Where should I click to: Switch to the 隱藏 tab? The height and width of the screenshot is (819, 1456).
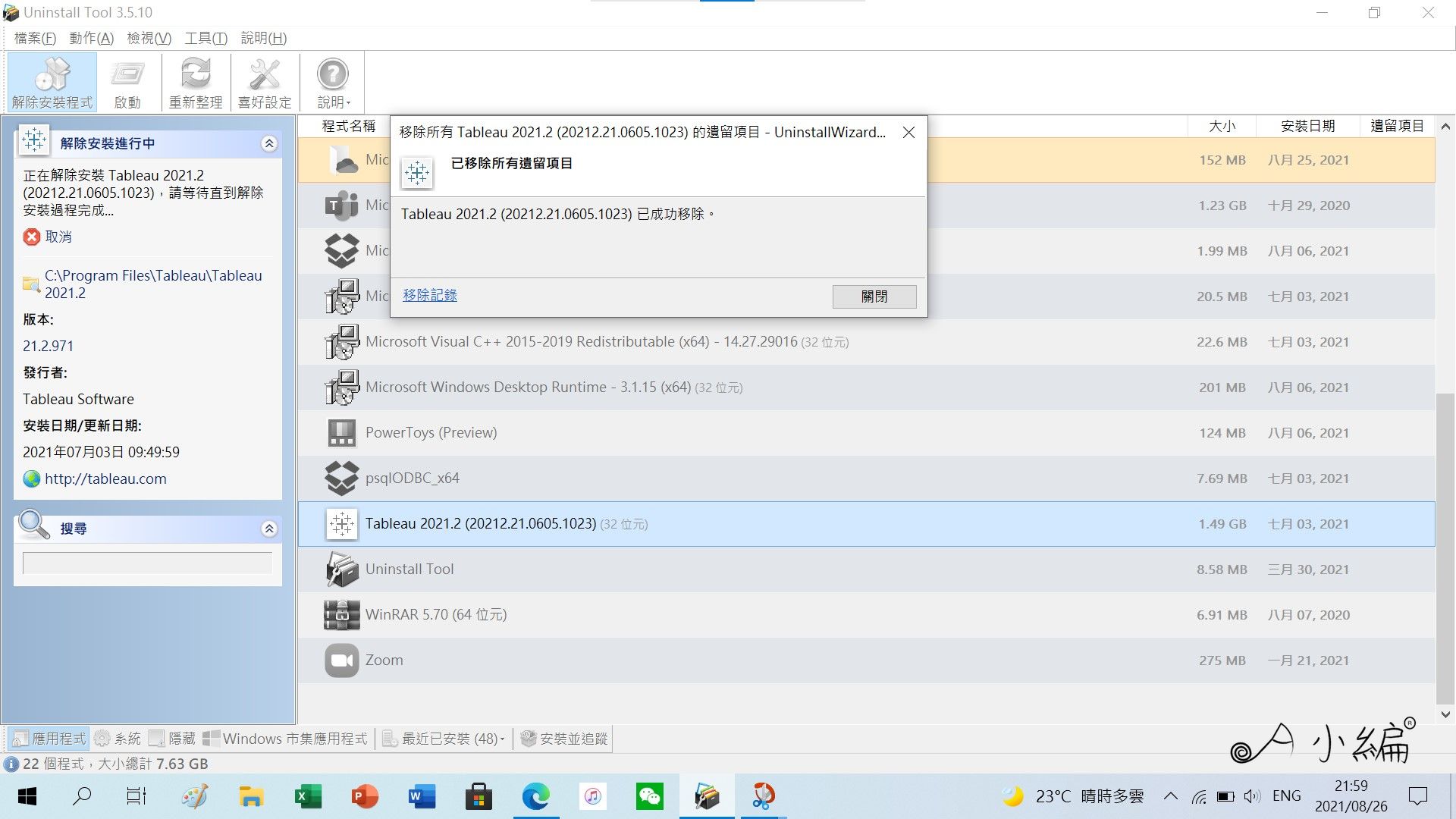click(x=172, y=739)
